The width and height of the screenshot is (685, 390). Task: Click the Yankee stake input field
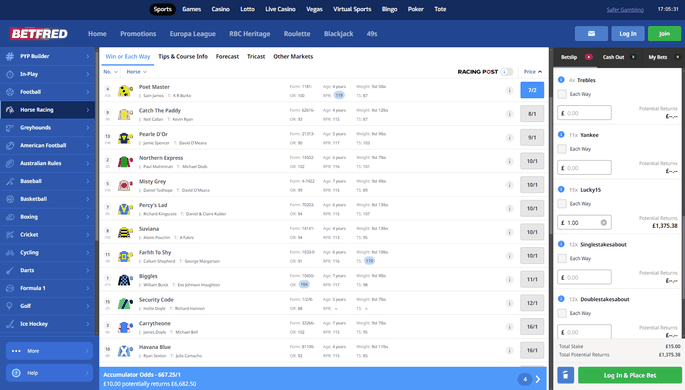(x=585, y=168)
